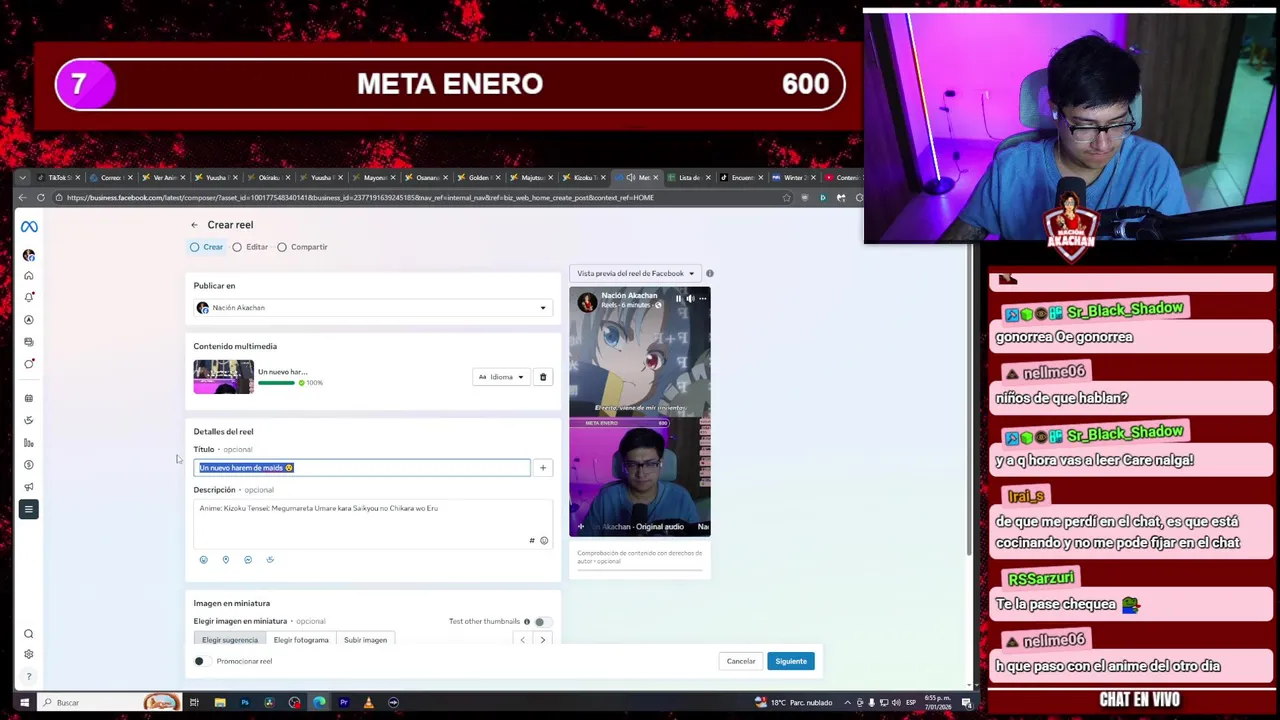This screenshot has height=720, width=1280.
Task: Open the weather widget 18°C Parc. nublado
Action: (795, 703)
